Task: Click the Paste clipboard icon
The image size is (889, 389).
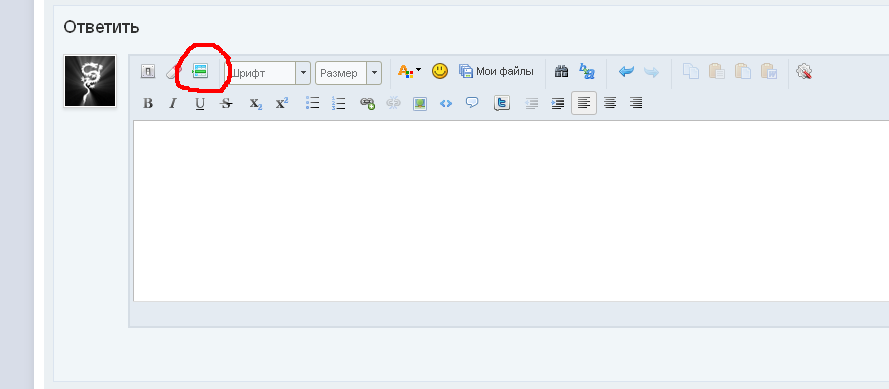Action: click(717, 71)
